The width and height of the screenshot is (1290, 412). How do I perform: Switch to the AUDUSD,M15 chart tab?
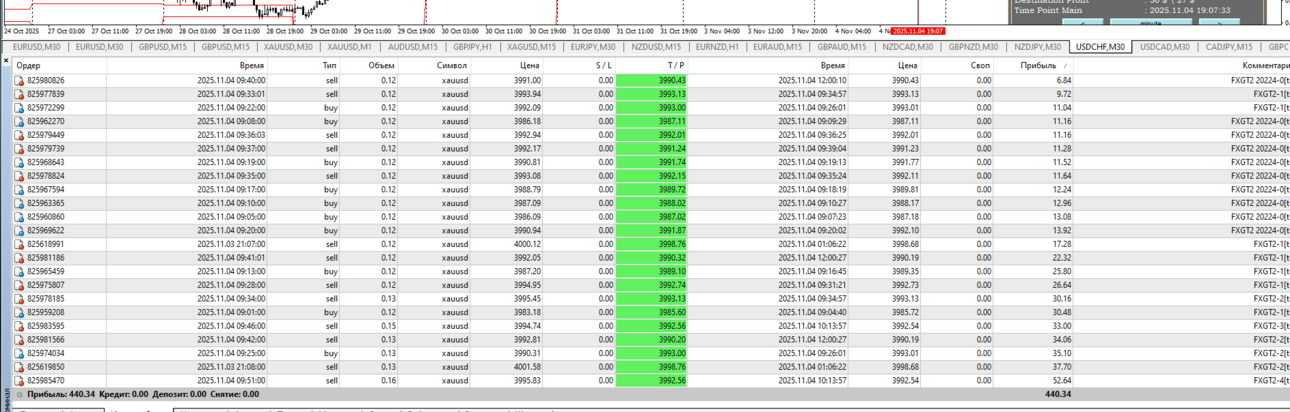(412, 47)
